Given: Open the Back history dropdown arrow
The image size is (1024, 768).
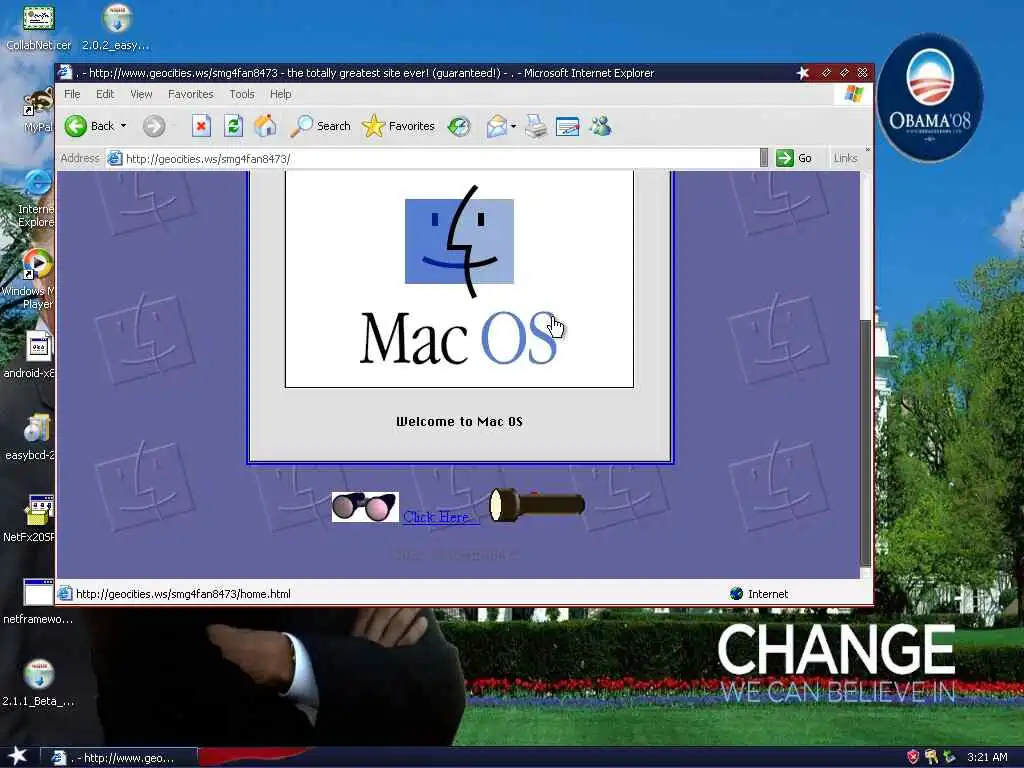Looking at the screenshot, I should coord(123,125).
